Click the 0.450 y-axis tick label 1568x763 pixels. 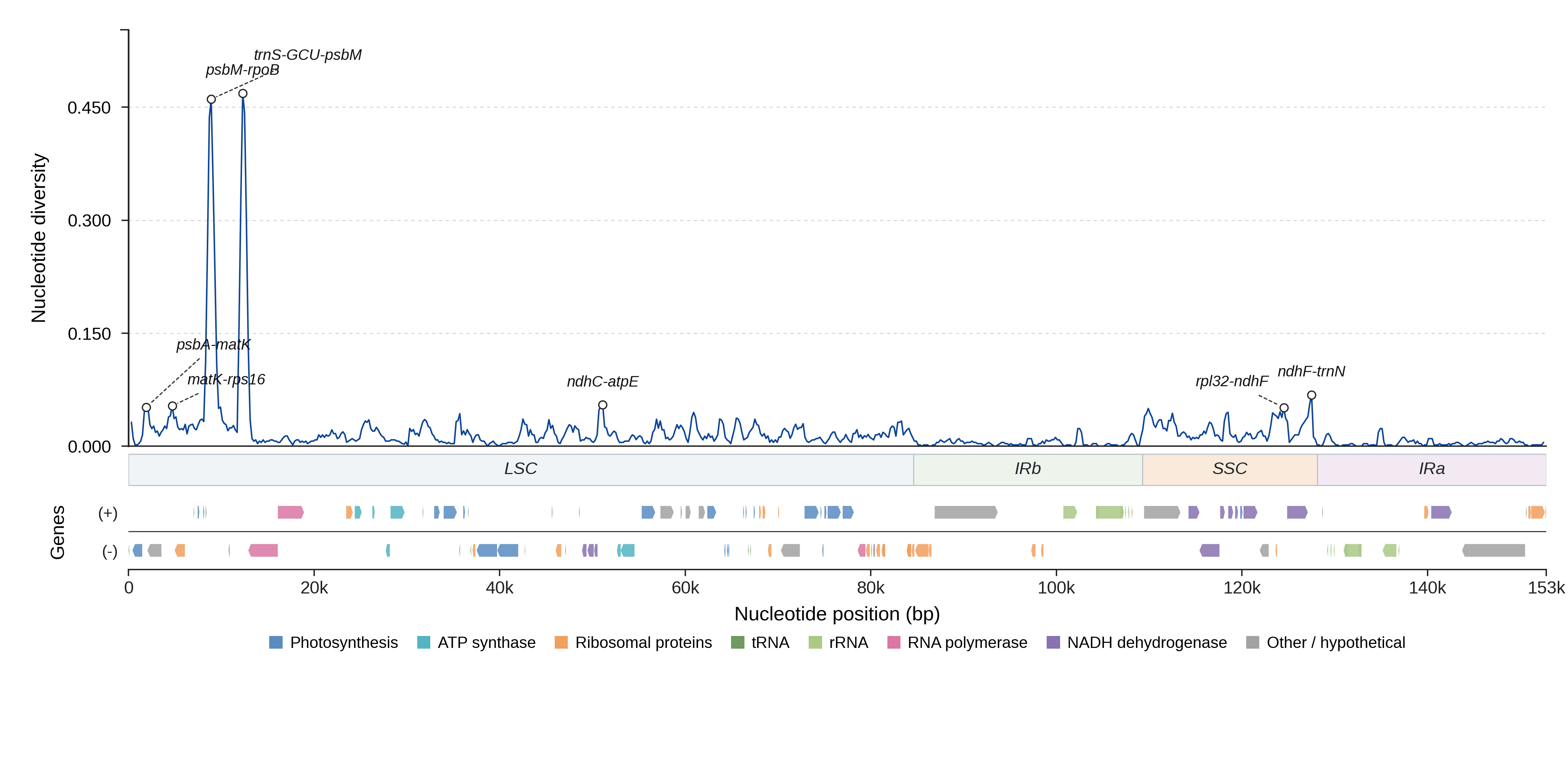89,108
